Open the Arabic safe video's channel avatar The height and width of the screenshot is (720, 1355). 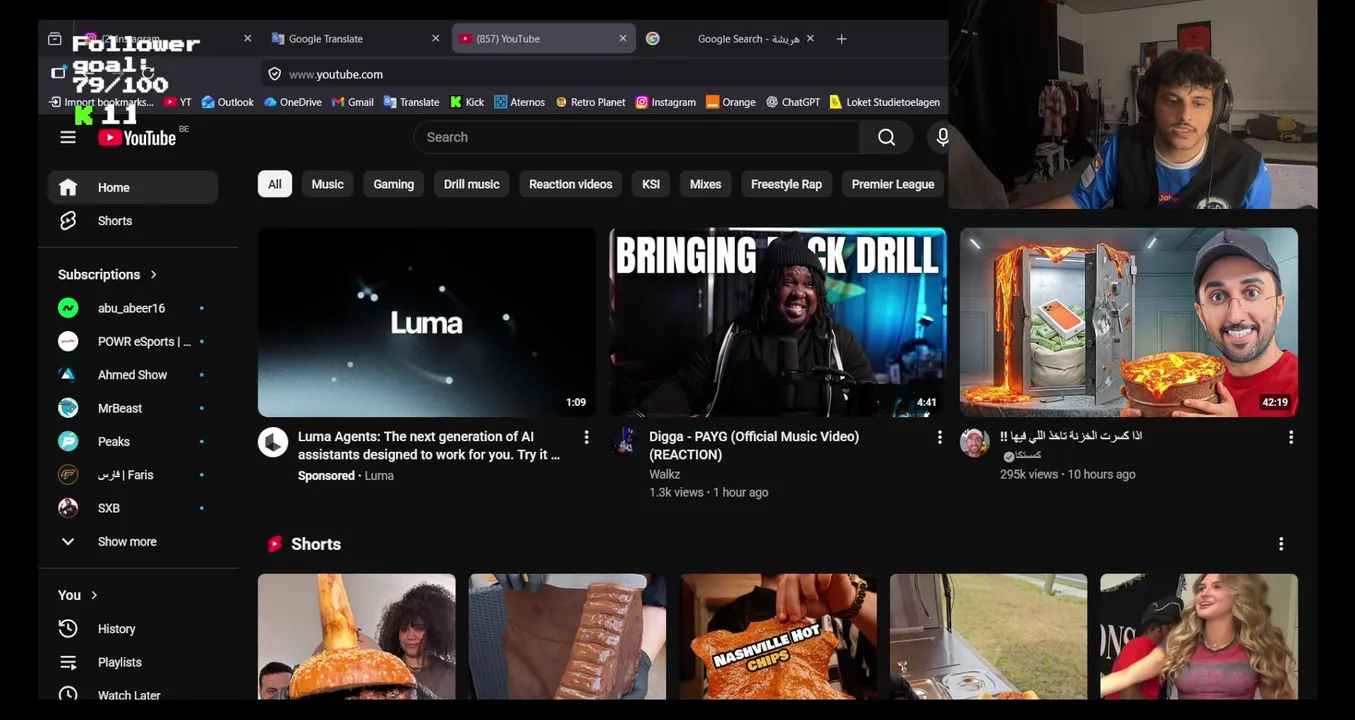point(975,442)
